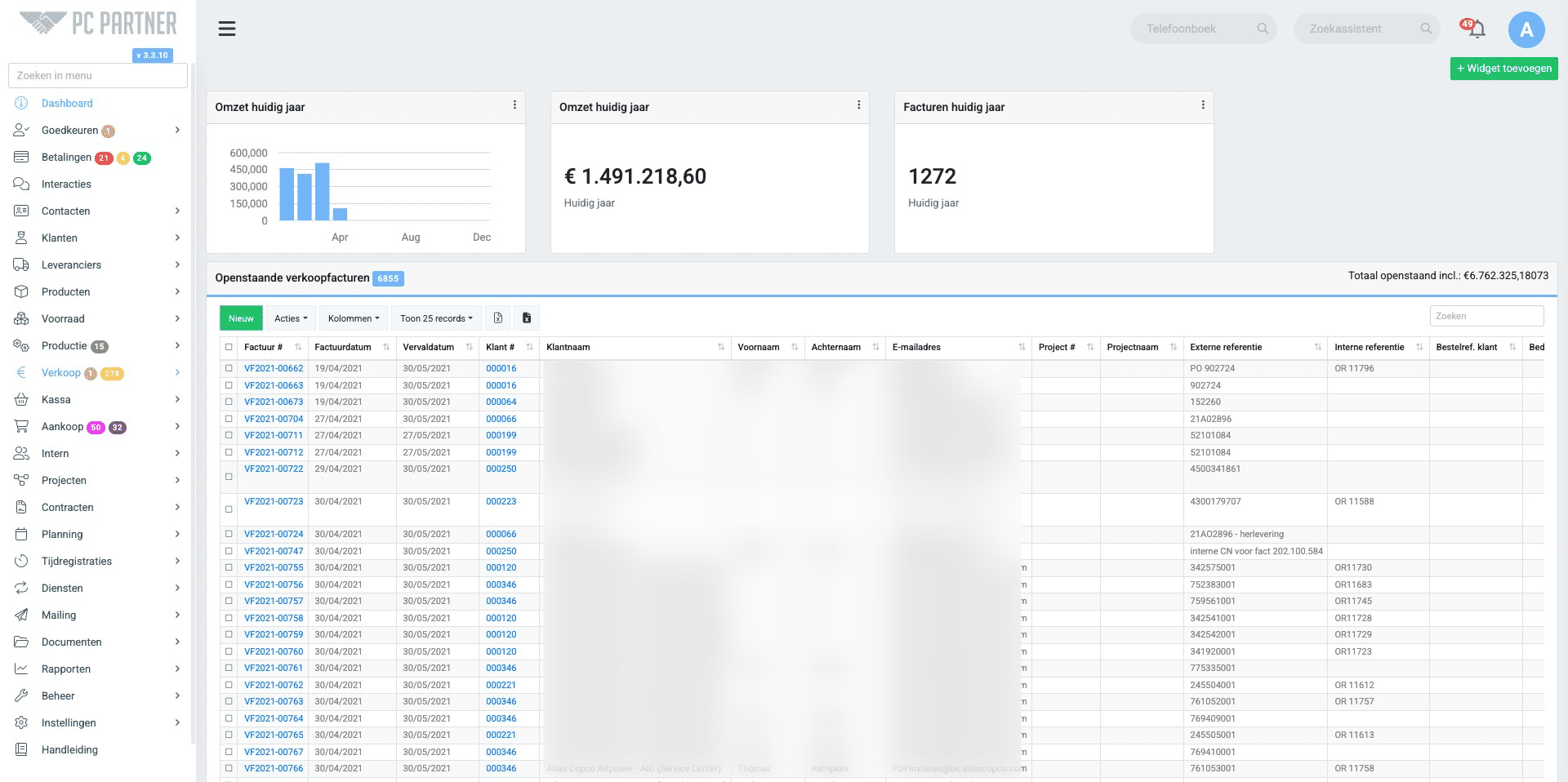Image resolution: width=1568 pixels, height=782 pixels.
Task: Check the row VF2021-00722 checkbox
Action: [229, 477]
